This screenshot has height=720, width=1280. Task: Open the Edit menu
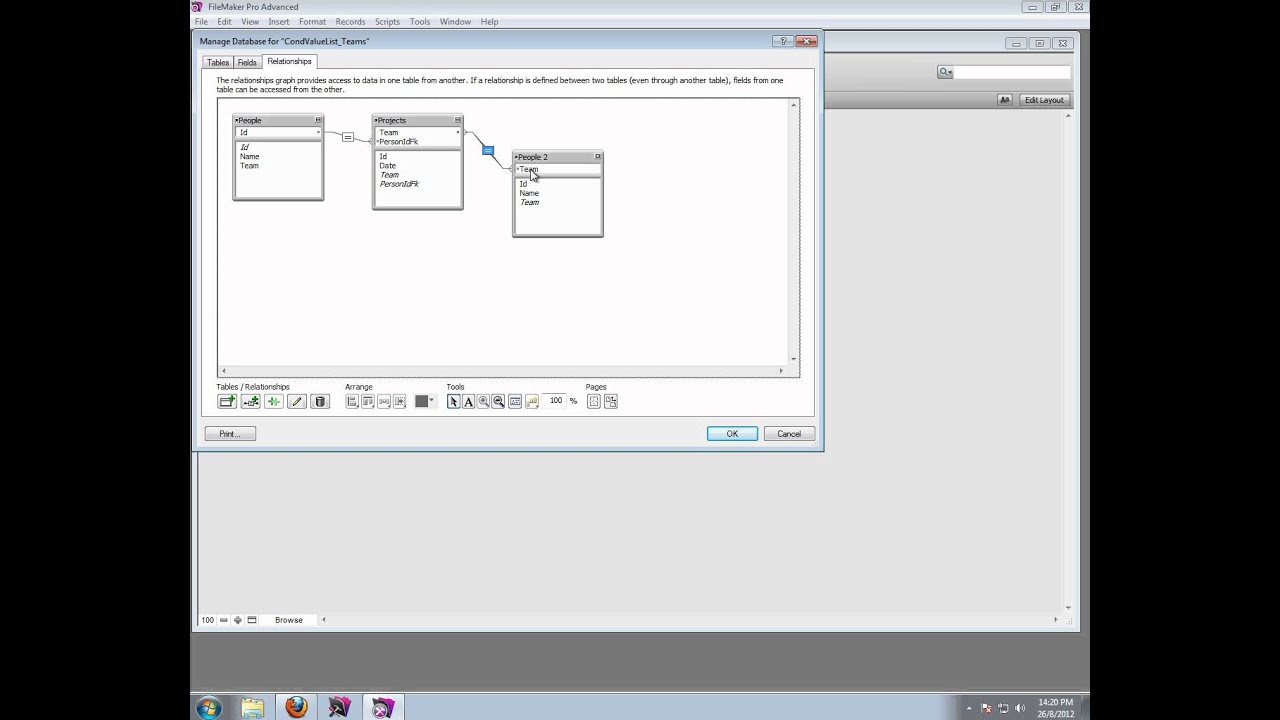click(x=224, y=22)
